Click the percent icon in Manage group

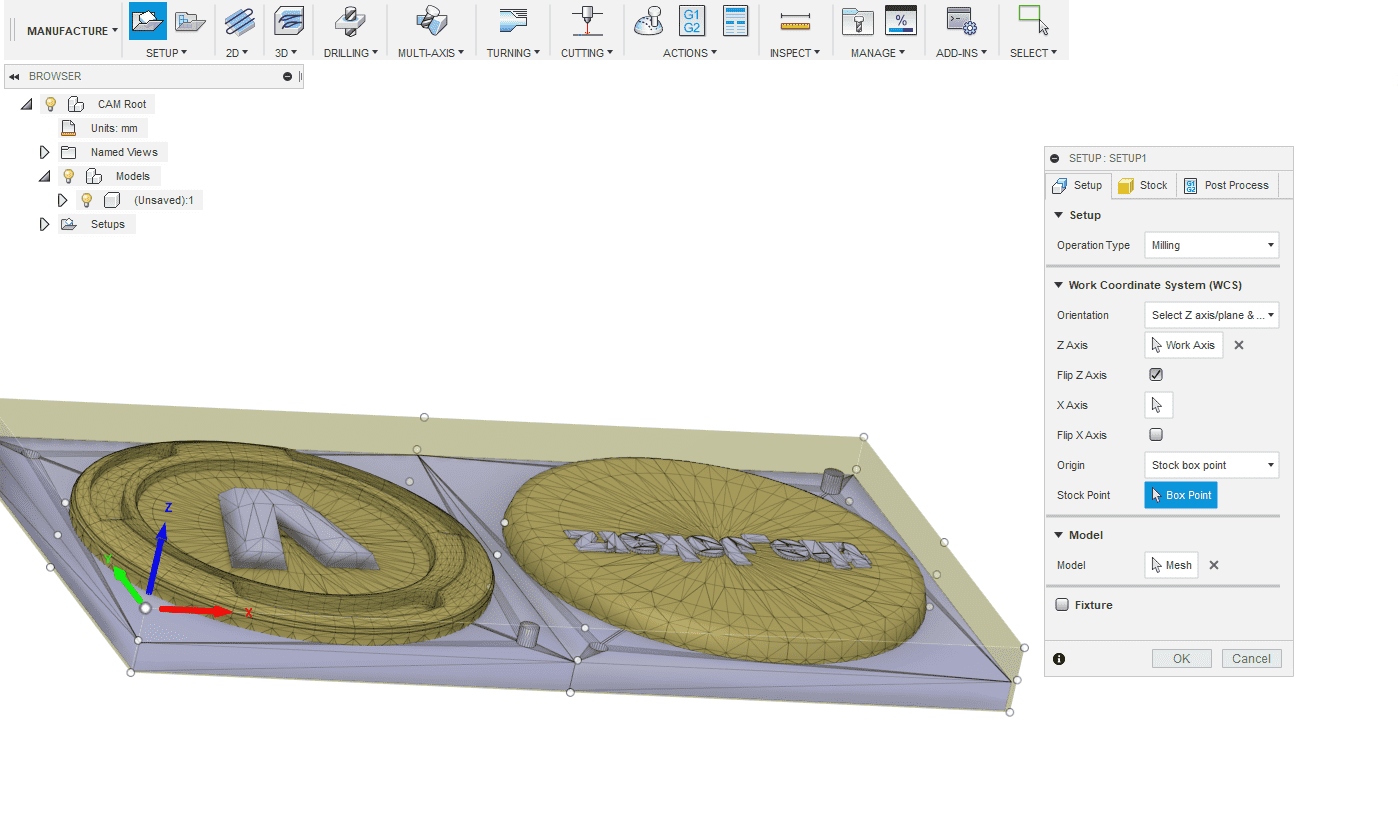pyautogui.click(x=901, y=20)
